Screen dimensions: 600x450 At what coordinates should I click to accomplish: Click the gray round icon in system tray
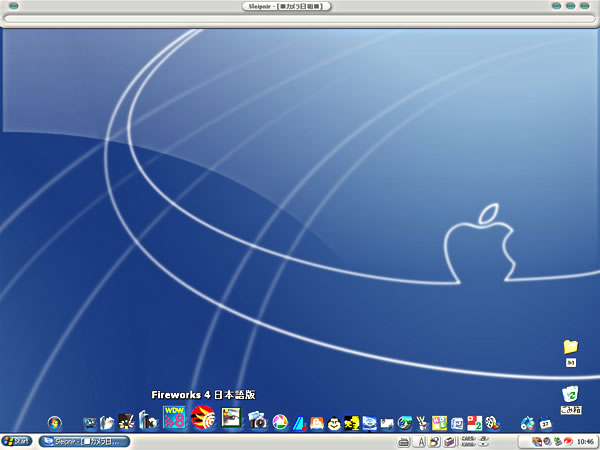[547, 442]
